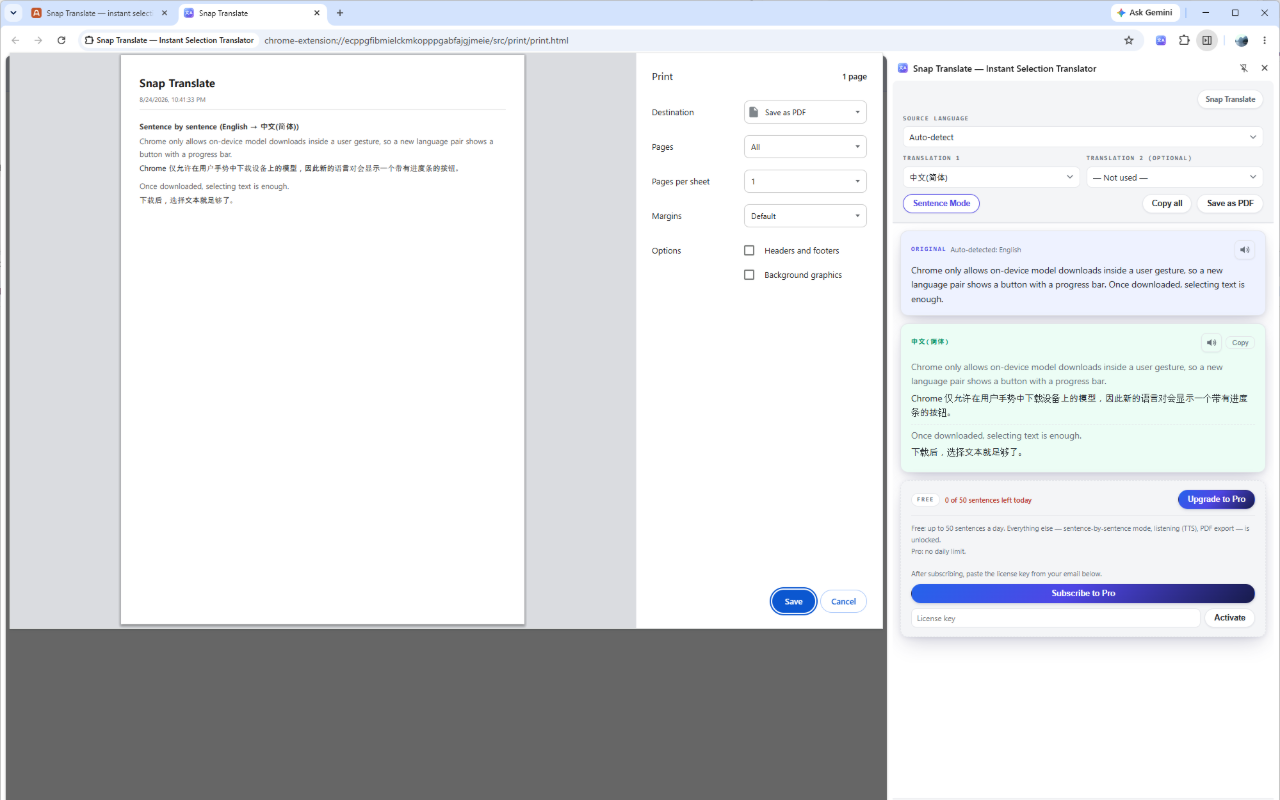
Task: Enable Background graphics option
Action: coord(749,275)
